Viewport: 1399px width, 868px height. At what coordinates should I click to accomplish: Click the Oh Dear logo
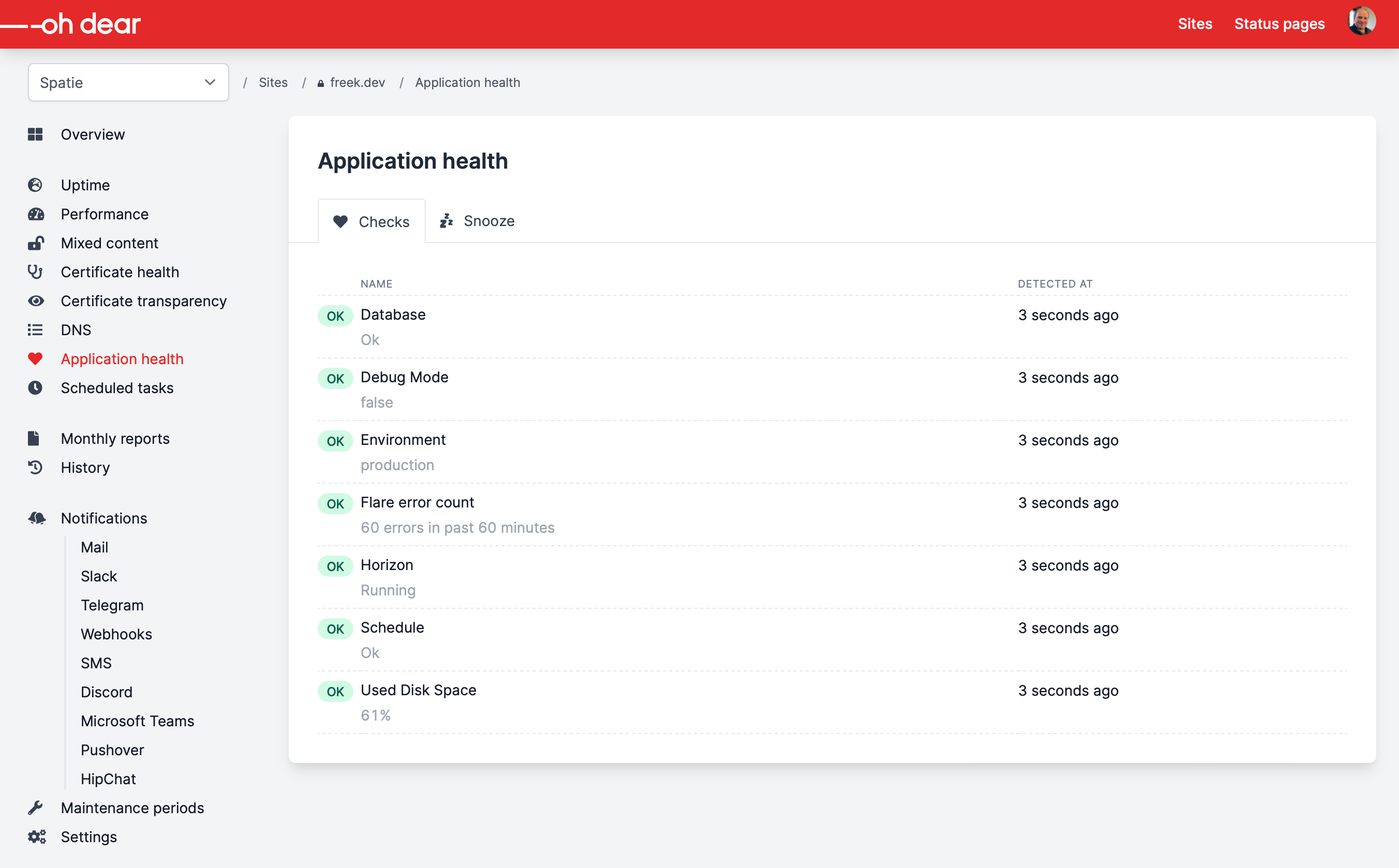[x=70, y=24]
